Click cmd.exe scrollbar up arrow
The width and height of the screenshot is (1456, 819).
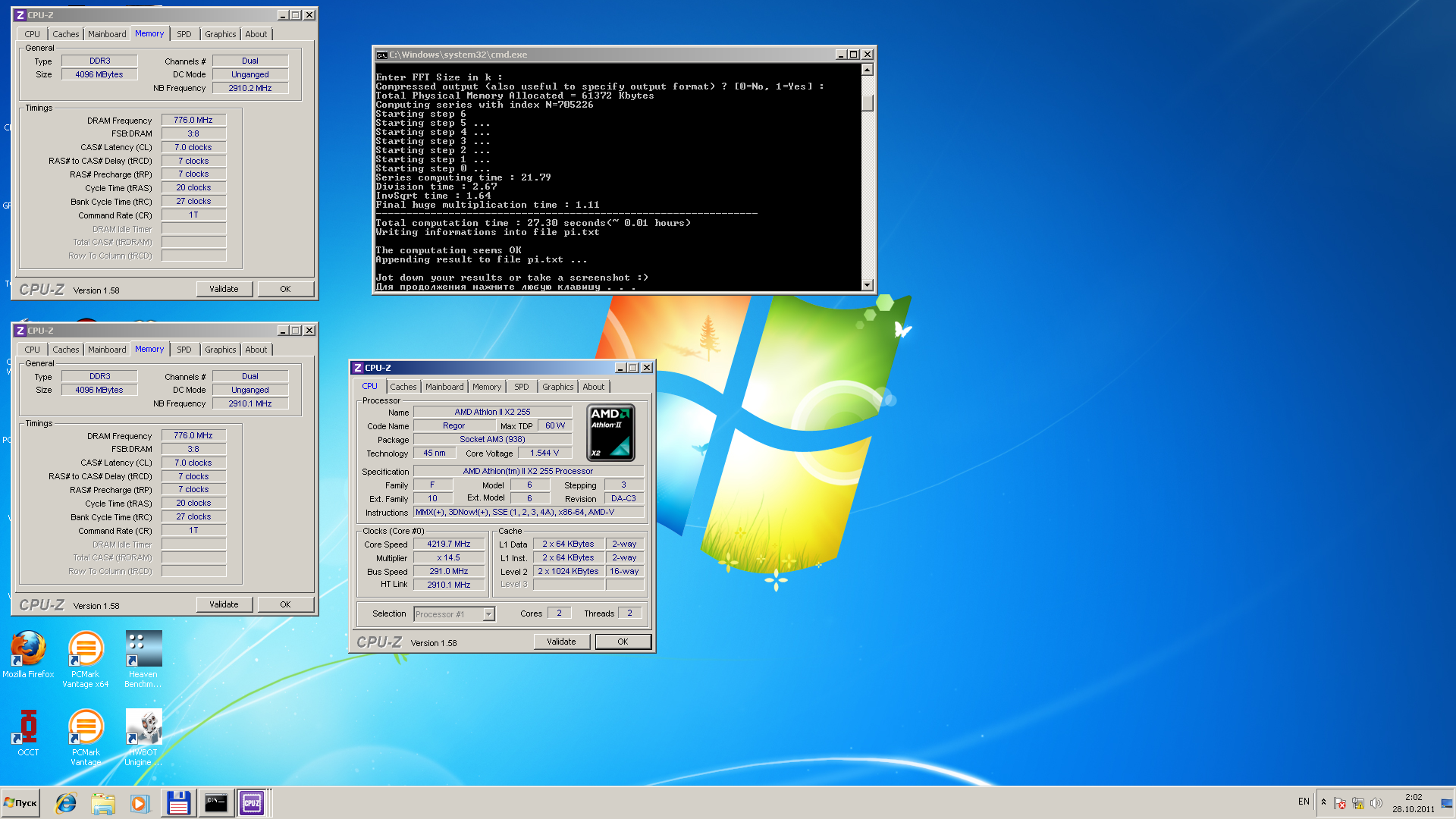point(868,70)
